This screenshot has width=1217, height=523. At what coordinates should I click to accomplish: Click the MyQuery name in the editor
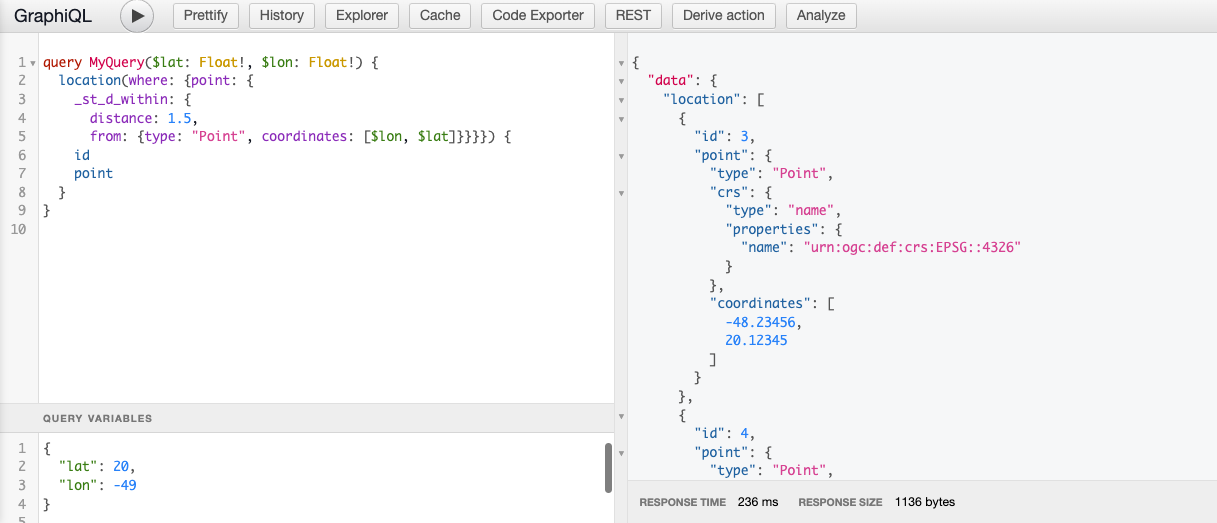[116, 63]
